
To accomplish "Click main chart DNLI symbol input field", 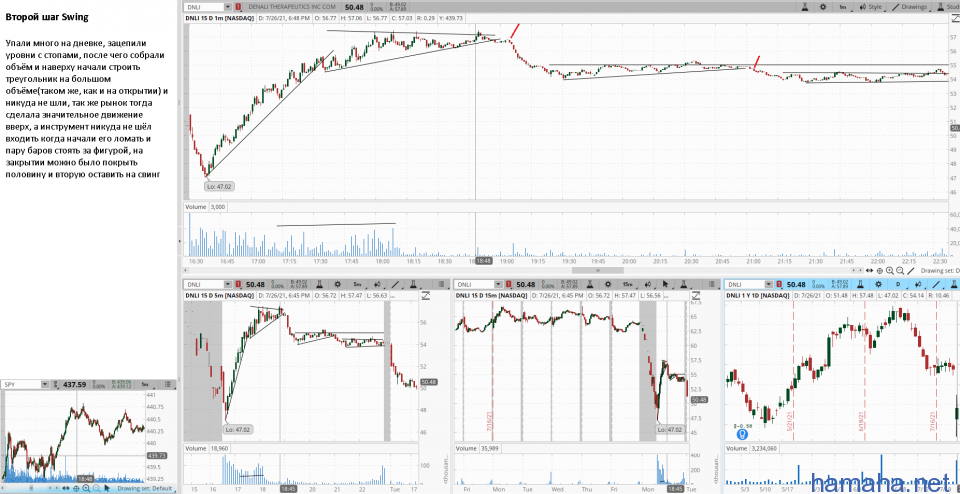I will click(x=204, y=7).
